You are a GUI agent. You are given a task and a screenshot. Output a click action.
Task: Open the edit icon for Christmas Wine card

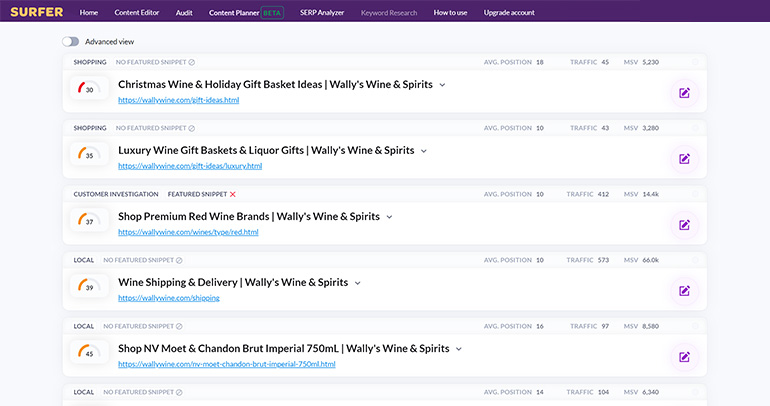[x=684, y=93]
